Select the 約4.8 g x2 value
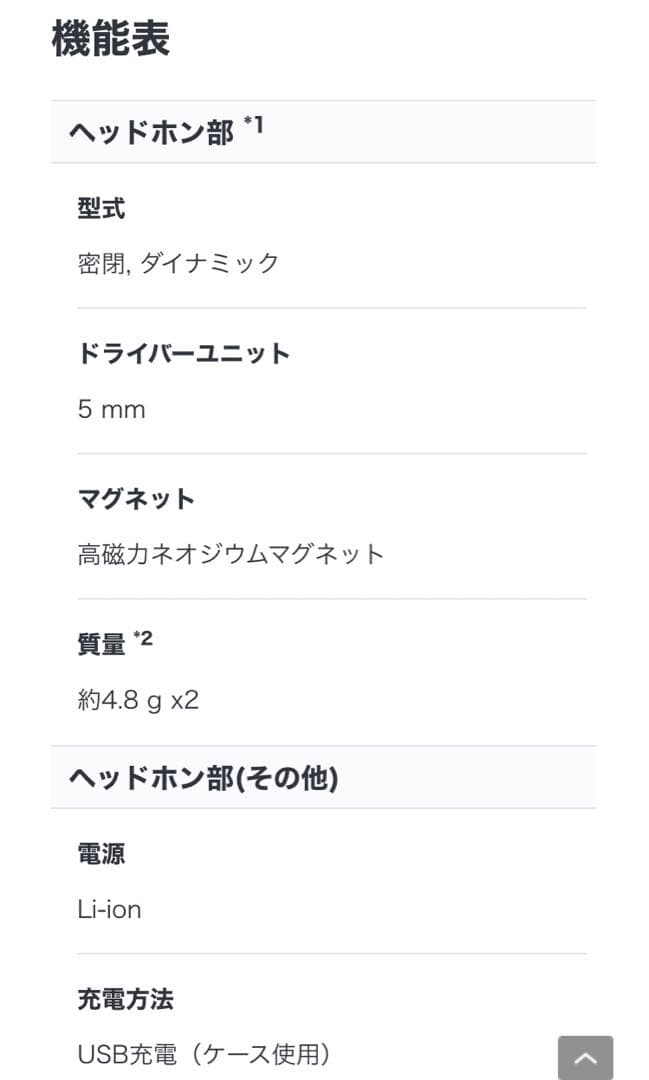 coord(137,699)
